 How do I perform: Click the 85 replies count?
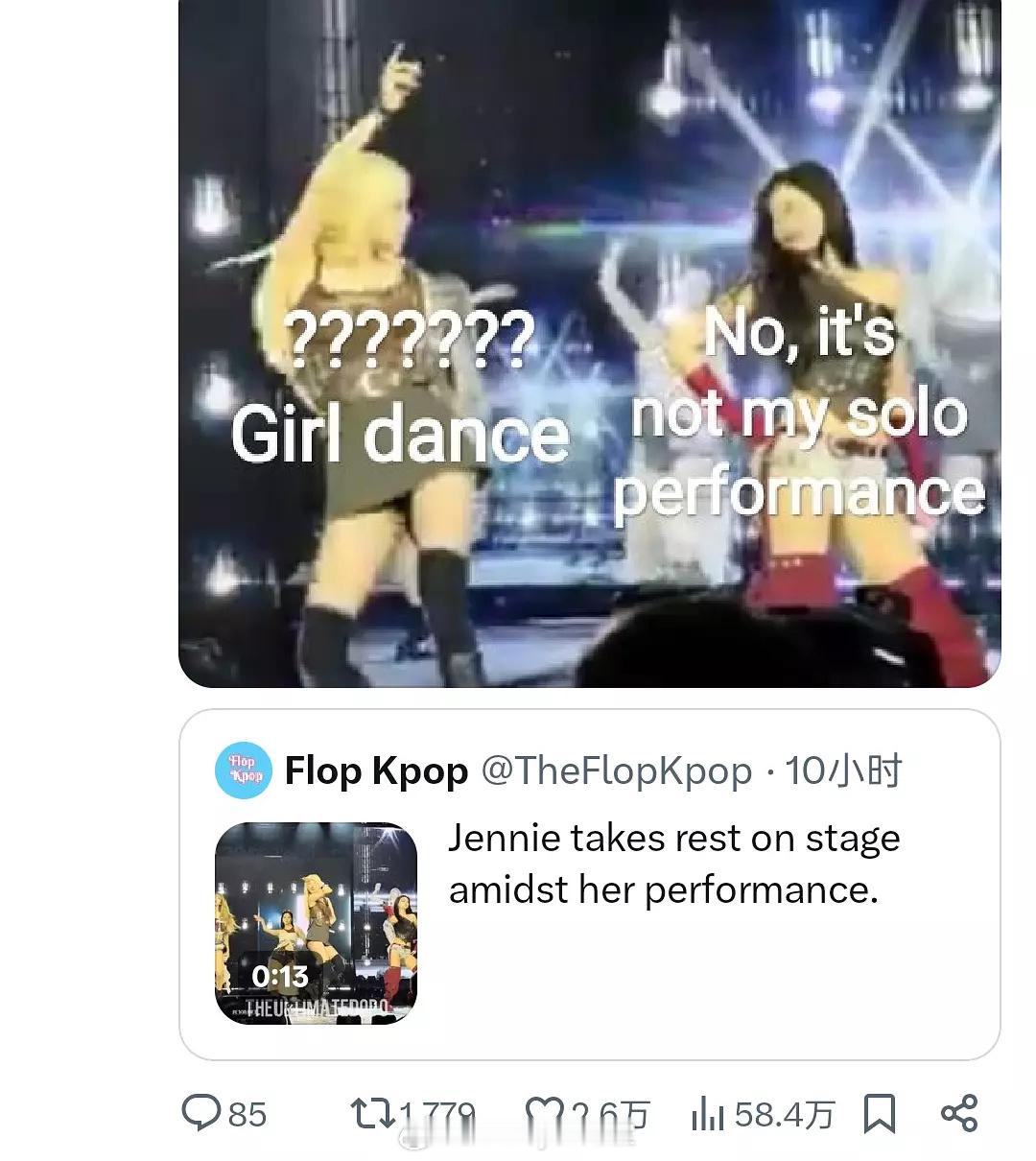(247, 1114)
